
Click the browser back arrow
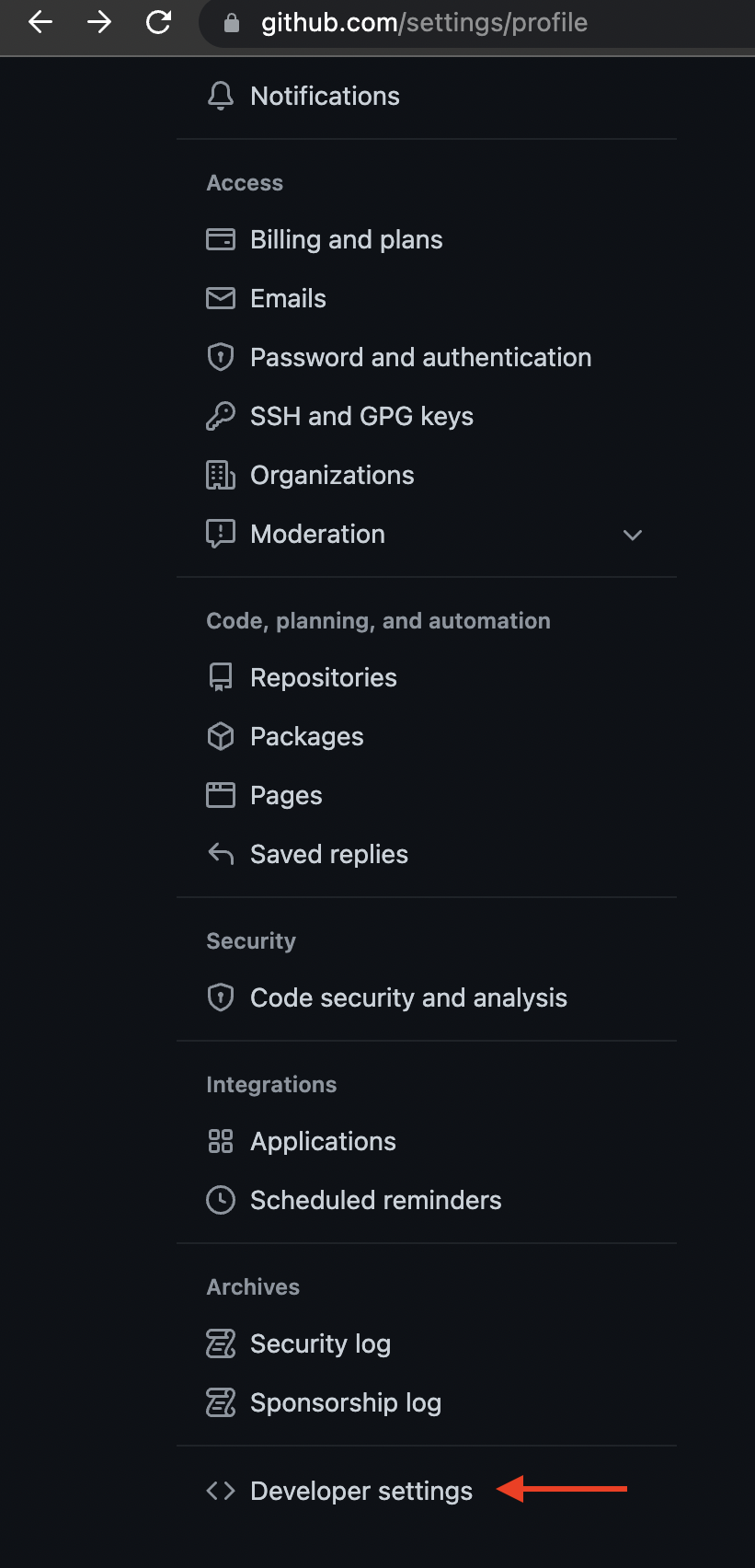40,23
